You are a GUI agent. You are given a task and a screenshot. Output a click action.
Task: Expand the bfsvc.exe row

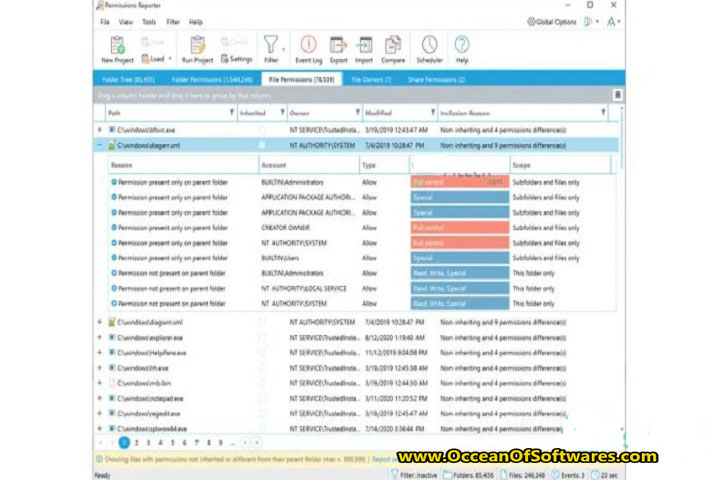point(100,130)
